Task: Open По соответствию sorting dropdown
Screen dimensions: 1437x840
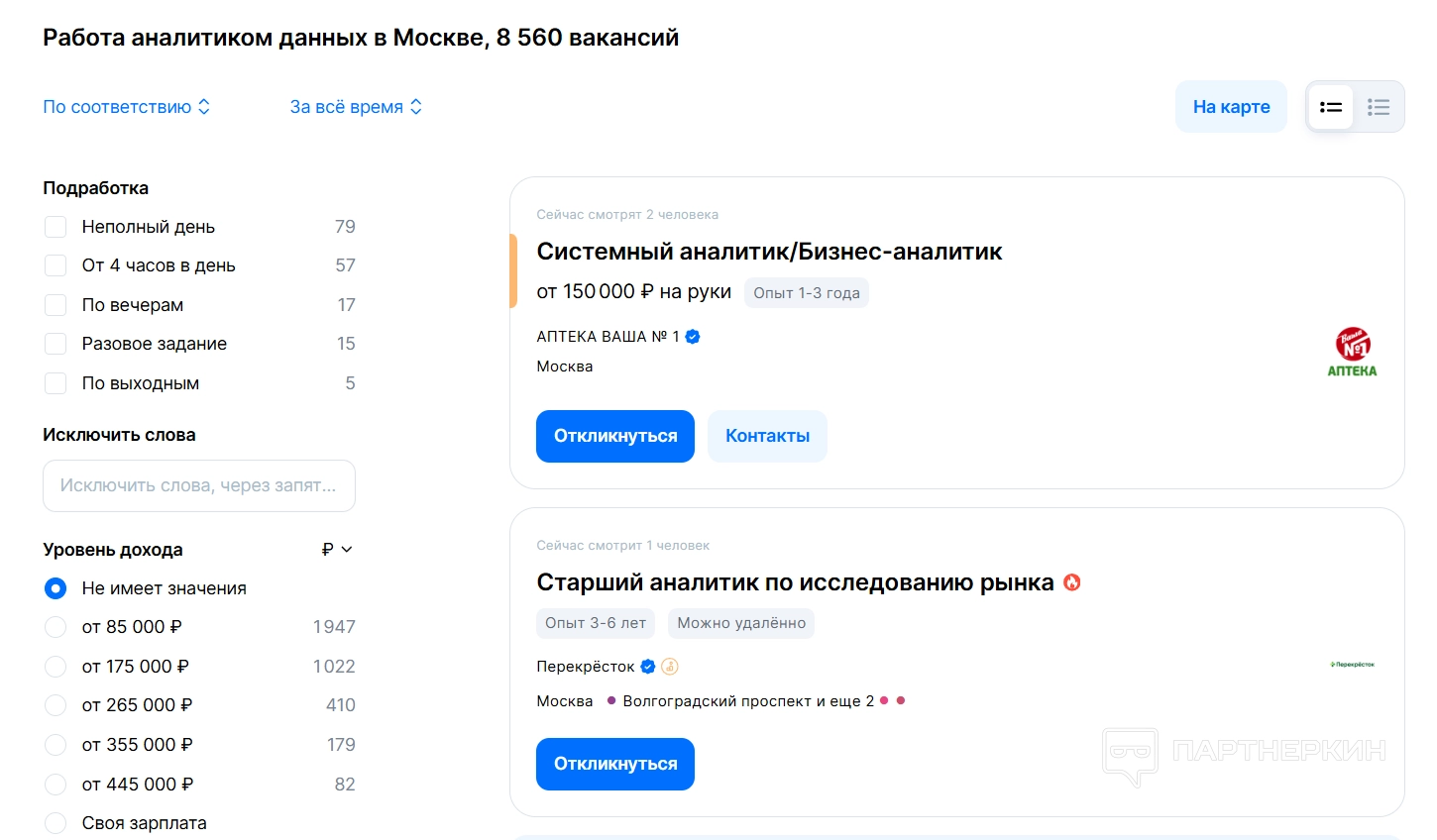Action: pyautogui.click(x=126, y=107)
